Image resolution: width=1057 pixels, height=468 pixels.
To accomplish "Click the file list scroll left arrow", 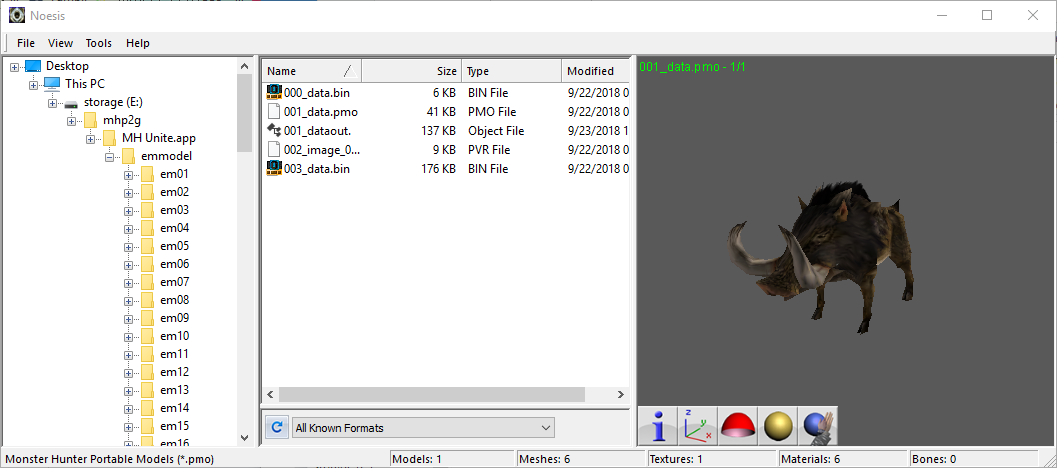I will click(x=270, y=394).
